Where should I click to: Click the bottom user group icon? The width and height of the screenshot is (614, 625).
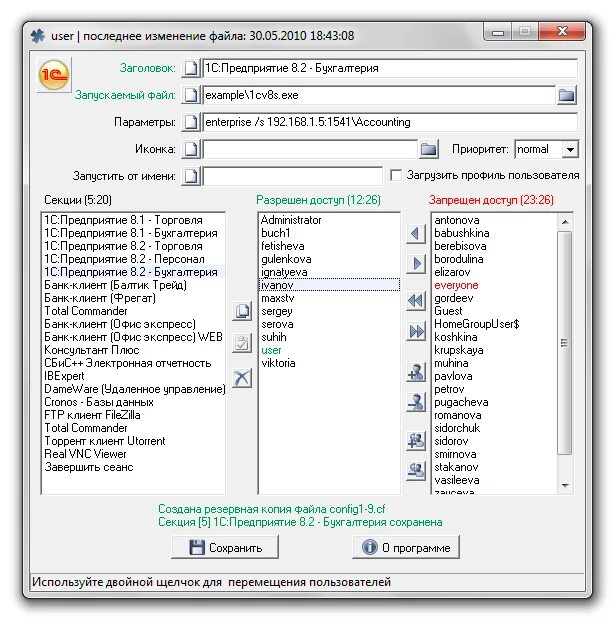click(x=416, y=471)
